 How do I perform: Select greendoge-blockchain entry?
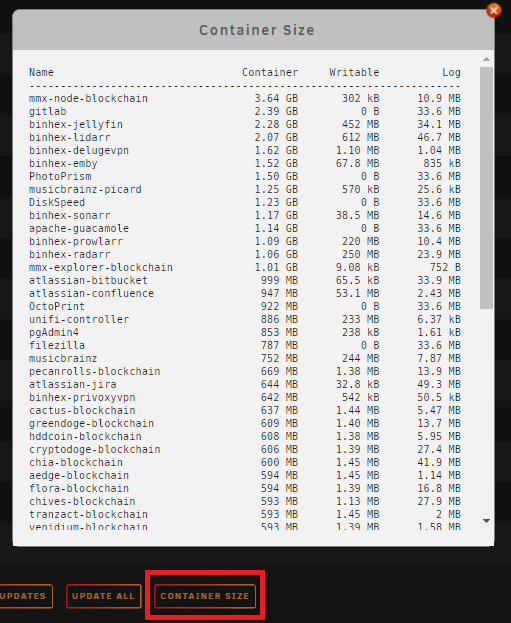[x=91, y=424]
